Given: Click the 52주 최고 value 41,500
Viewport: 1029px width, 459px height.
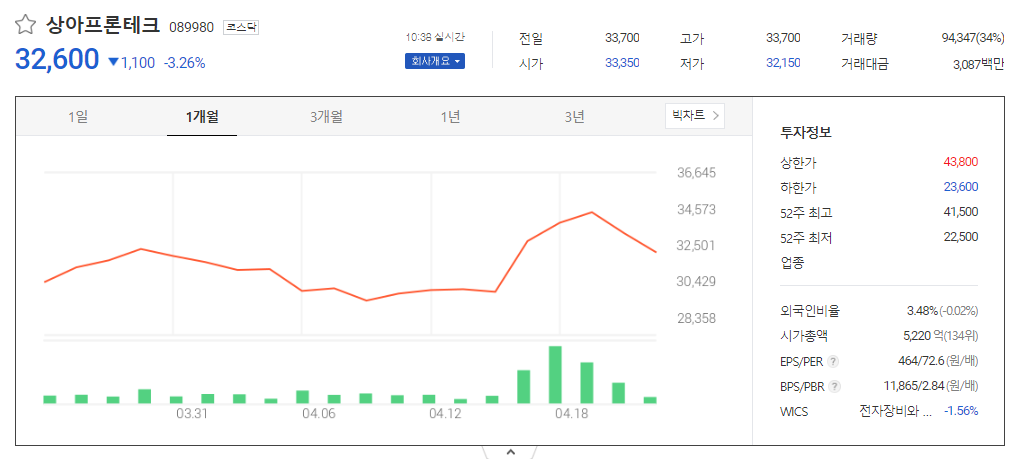Looking at the screenshot, I should point(961,212).
